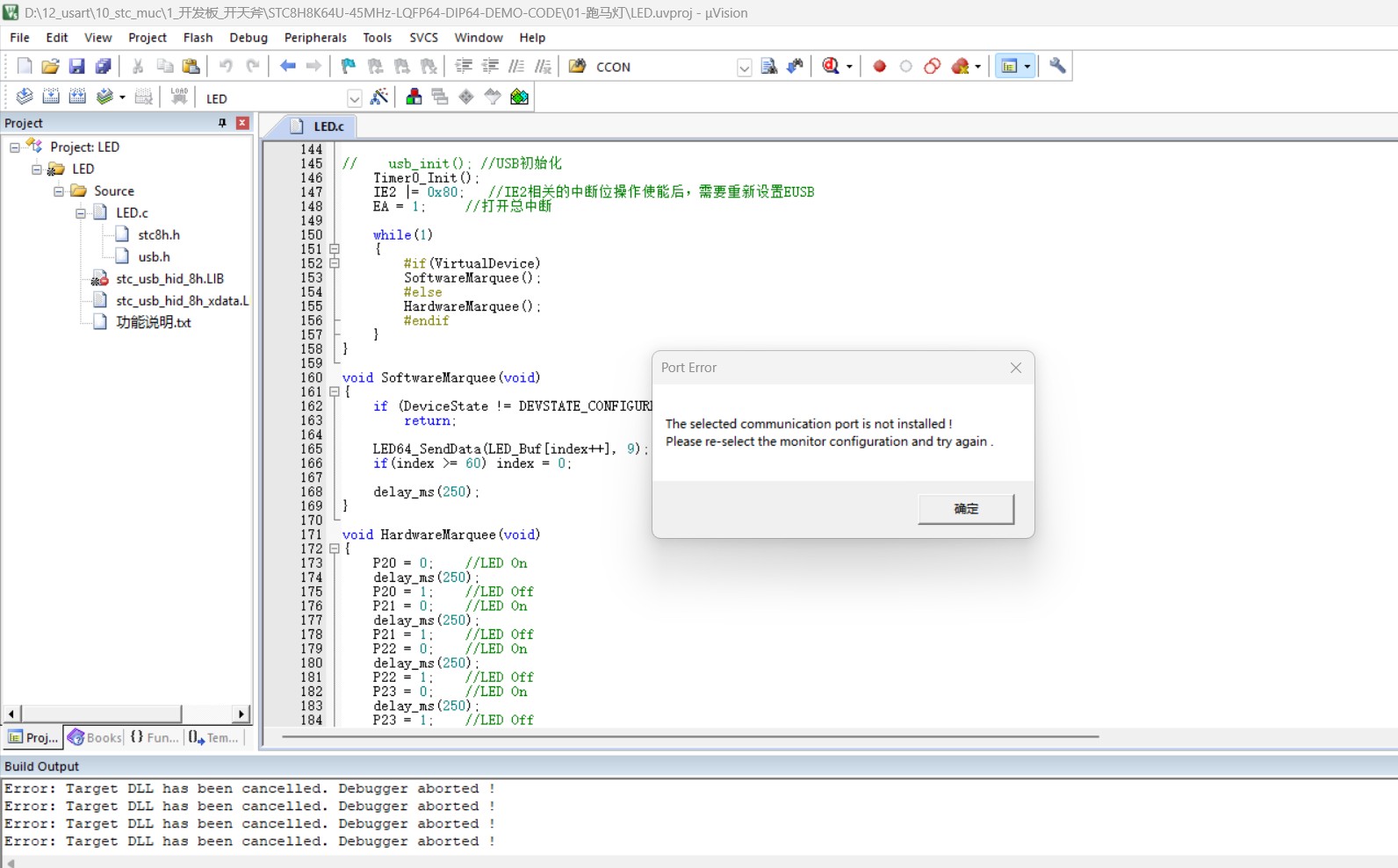Screen dimensions: 1398x868
Task: Select usb.h in the project tree
Action: [154, 257]
